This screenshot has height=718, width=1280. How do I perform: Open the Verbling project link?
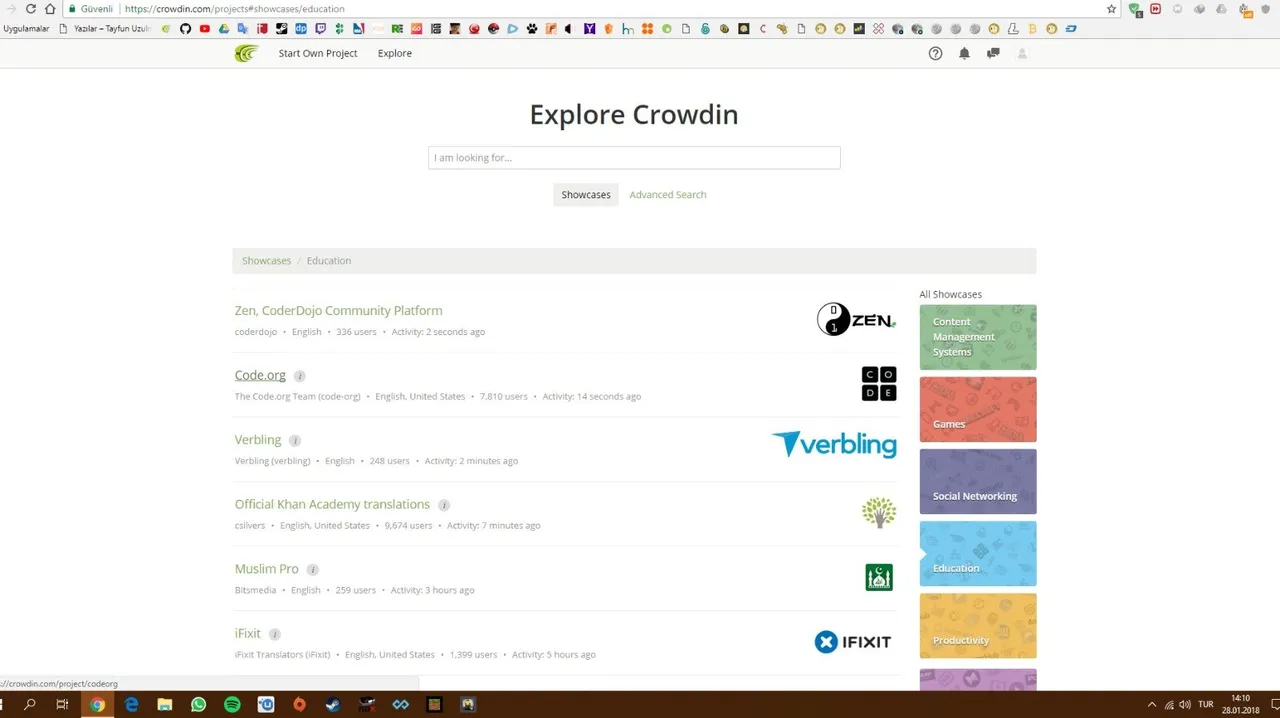pyautogui.click(x=258, y=440)
